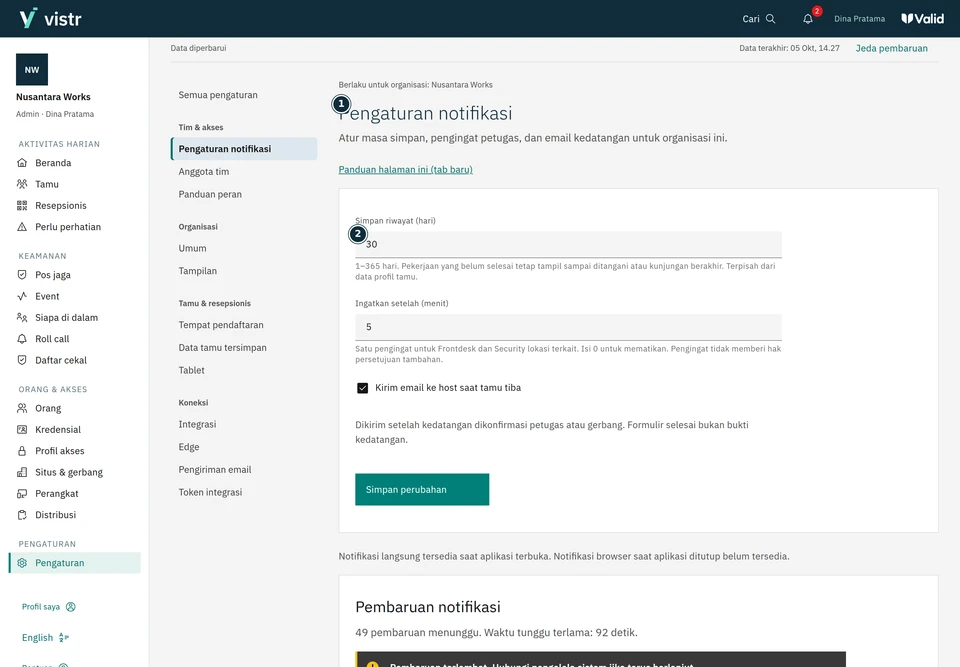Open Semua pengaturan in settings menu
This screenshot has height=667, width=960.
click(218, 95)
